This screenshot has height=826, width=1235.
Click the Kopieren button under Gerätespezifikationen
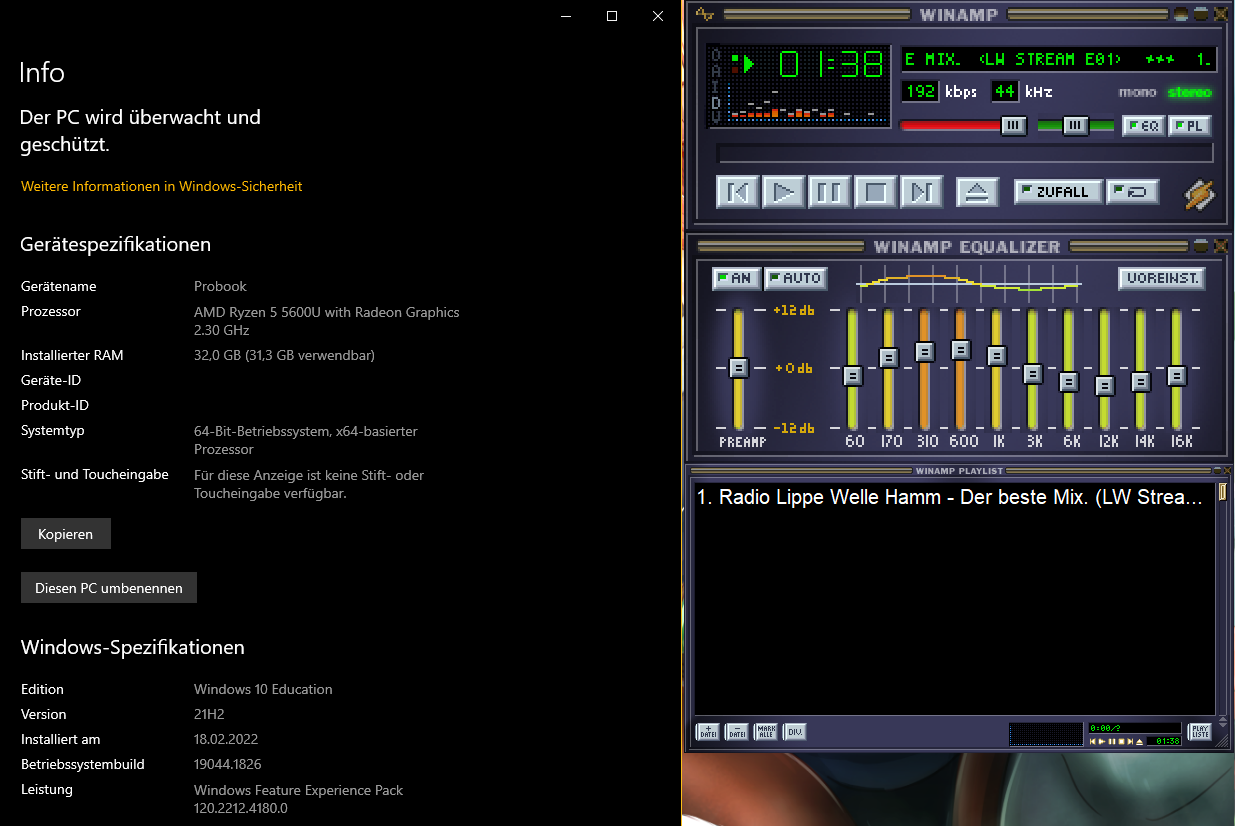(x=66, y=534)
